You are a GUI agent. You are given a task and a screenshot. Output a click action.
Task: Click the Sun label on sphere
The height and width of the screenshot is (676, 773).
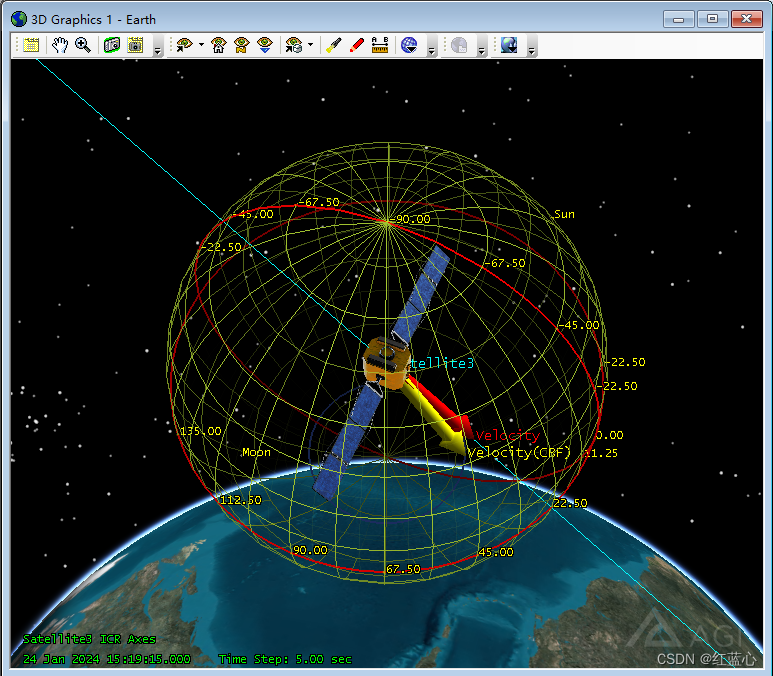564,214
